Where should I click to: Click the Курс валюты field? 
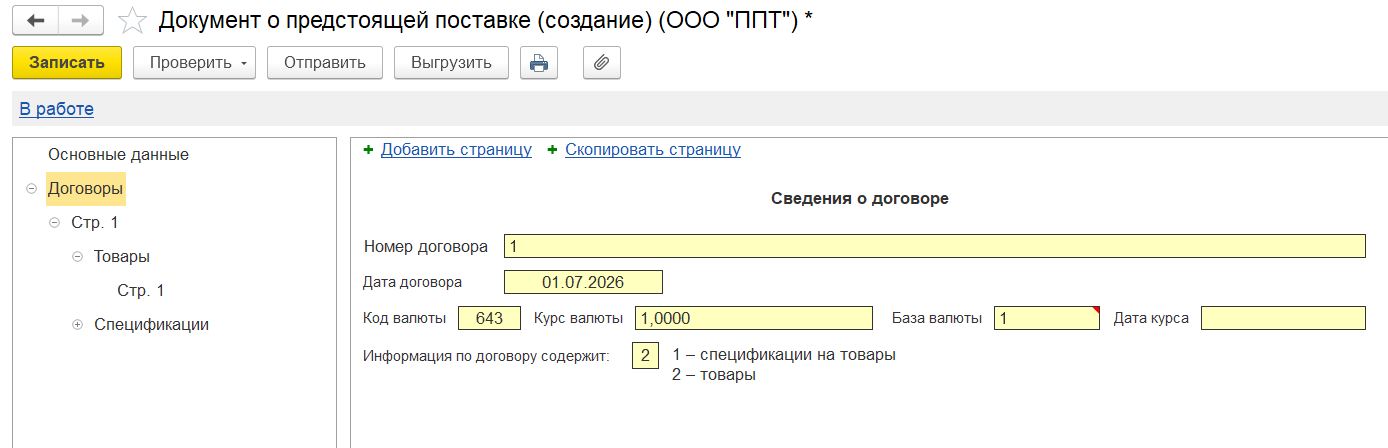pos(754,318)
